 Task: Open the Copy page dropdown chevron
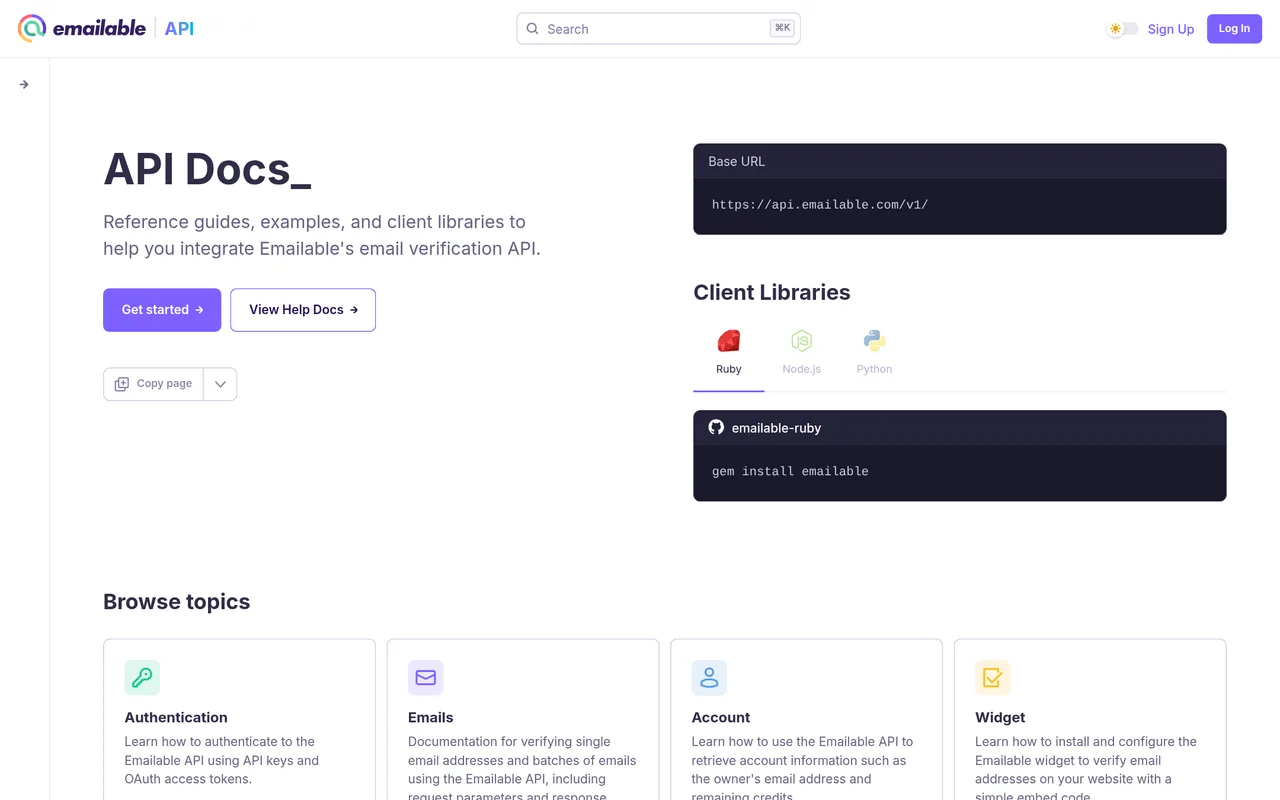coord(220,384)
